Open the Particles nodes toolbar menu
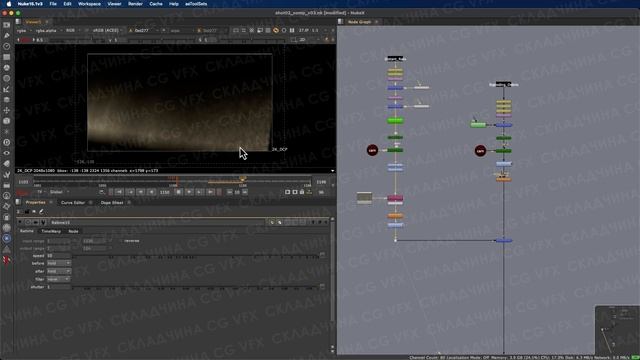This screenshot has width=640, height=360. pos(7,131)
